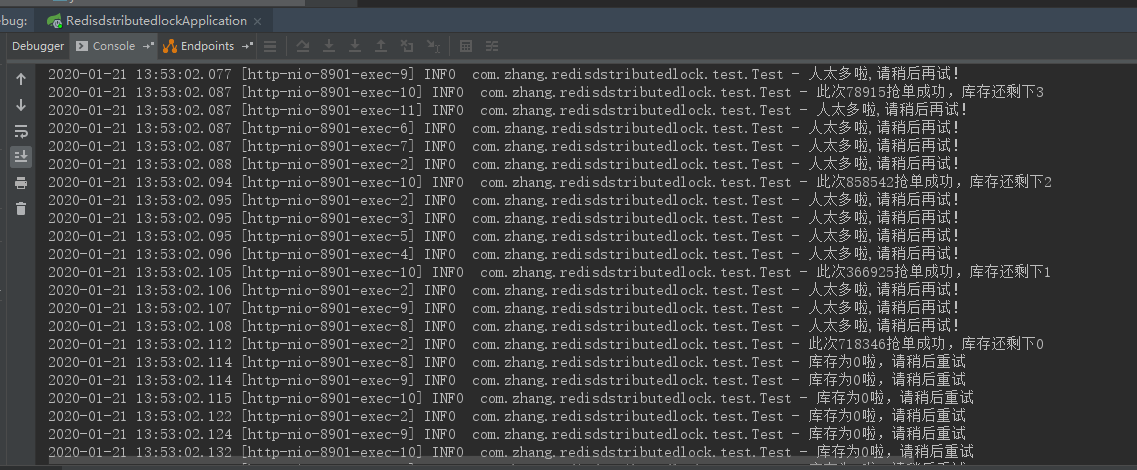Click the exec-5 人太多啦 log line

[x=503, y=236]
